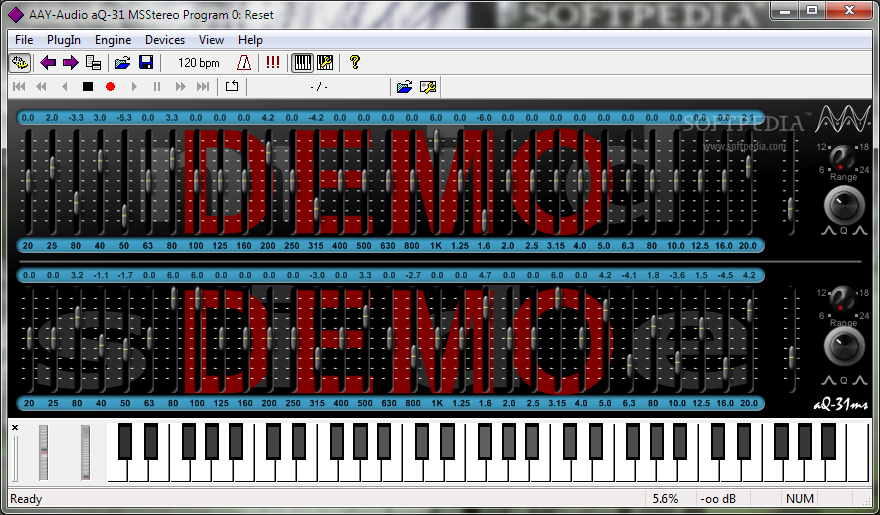Viewport: 880px width, 515px height.
Task: Click the lower narrow-Q curve icon left of Q
Action: click(x=828, y=380)
